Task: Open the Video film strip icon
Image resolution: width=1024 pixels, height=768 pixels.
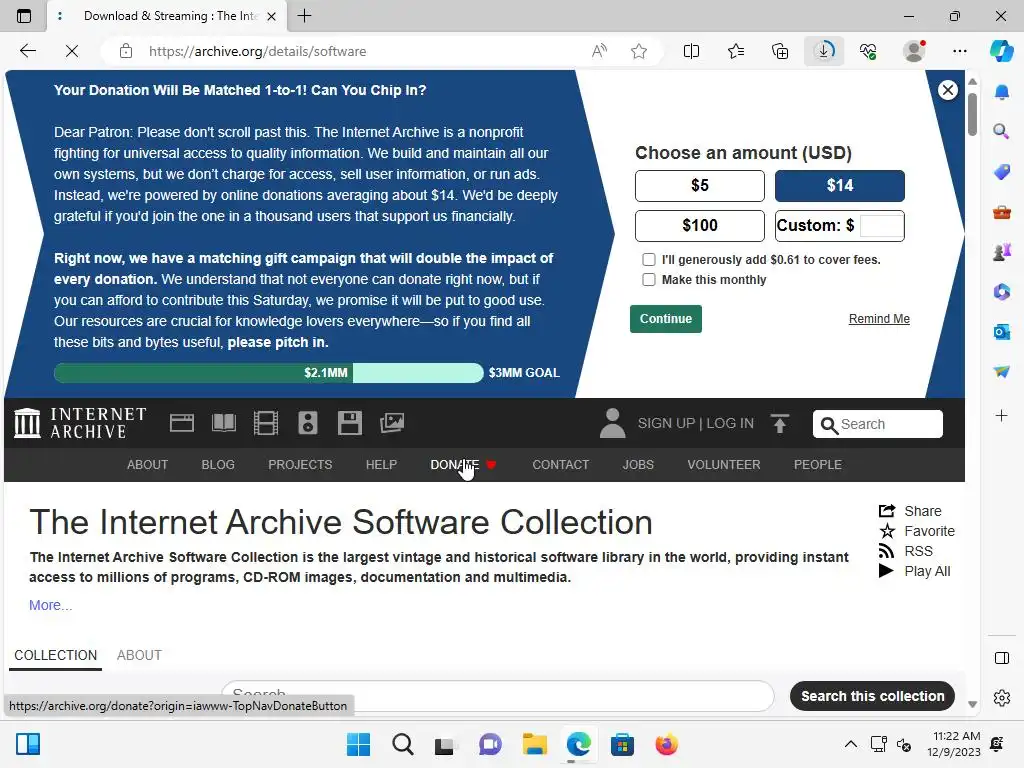Action: 266,423
